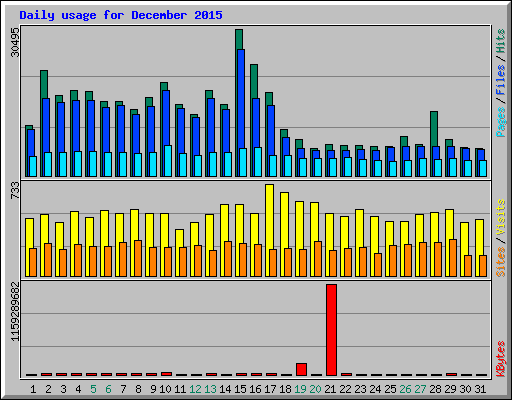Click the x-axis day label '31'
Image resolution: width=512 pixels, height=400 pixels.
pos(480,389)
